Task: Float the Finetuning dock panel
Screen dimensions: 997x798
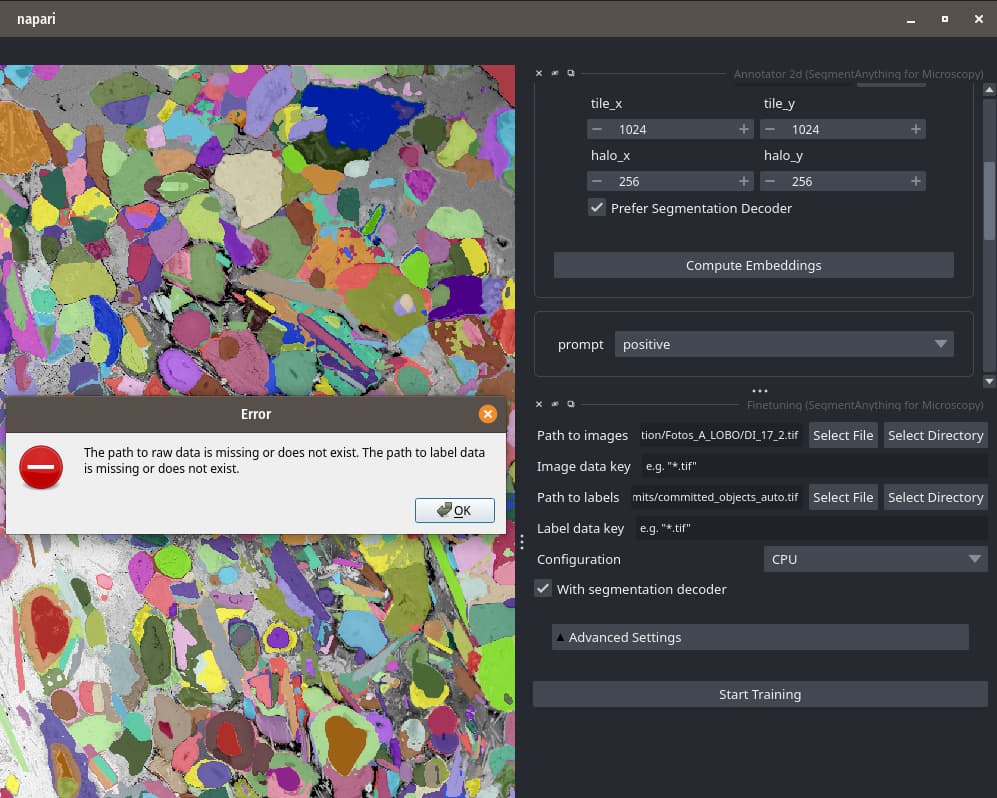Action: [x=571, y=404]
